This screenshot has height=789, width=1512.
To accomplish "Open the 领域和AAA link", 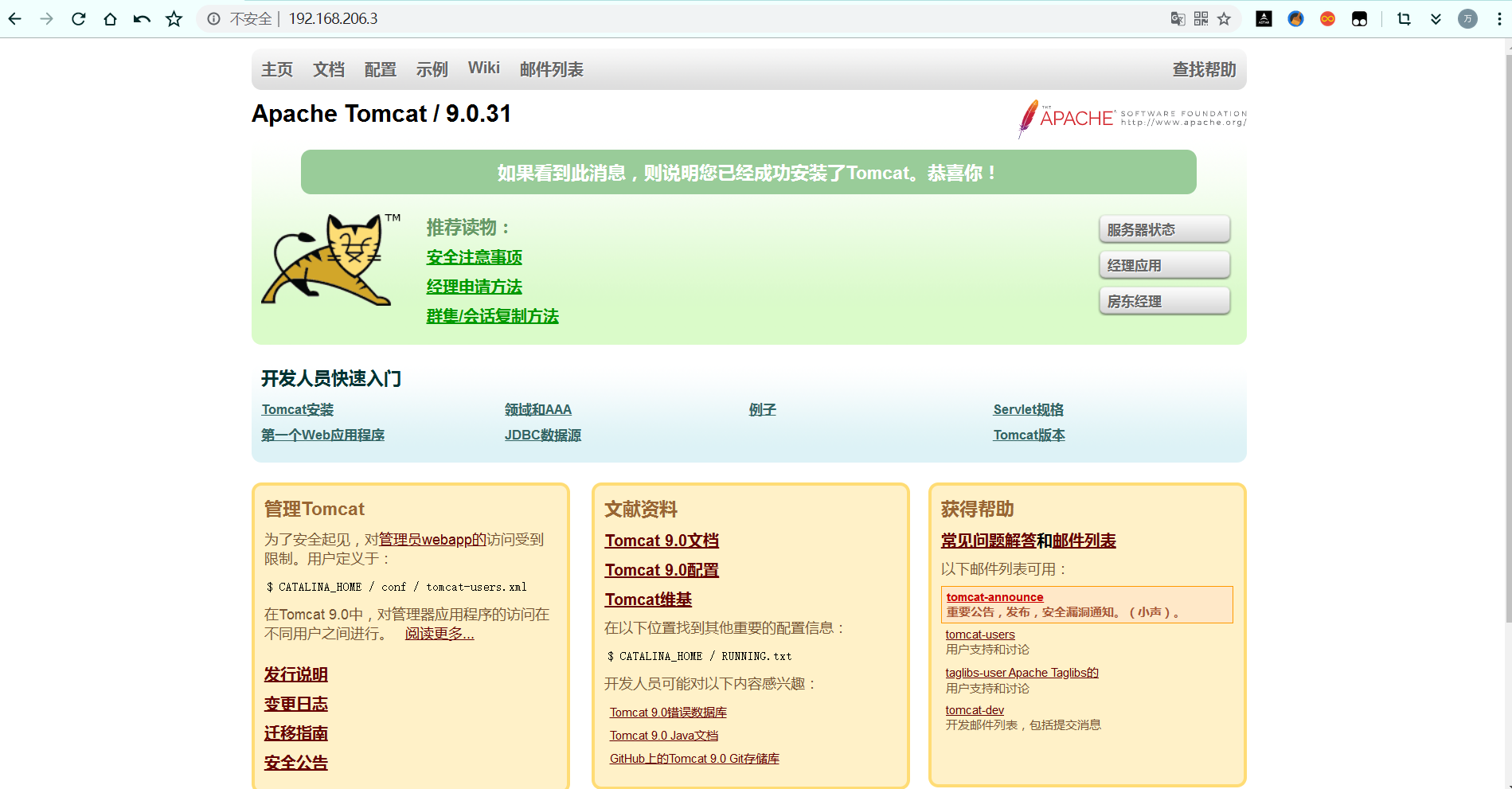I will pyautogui.click(x=538, y=409).
